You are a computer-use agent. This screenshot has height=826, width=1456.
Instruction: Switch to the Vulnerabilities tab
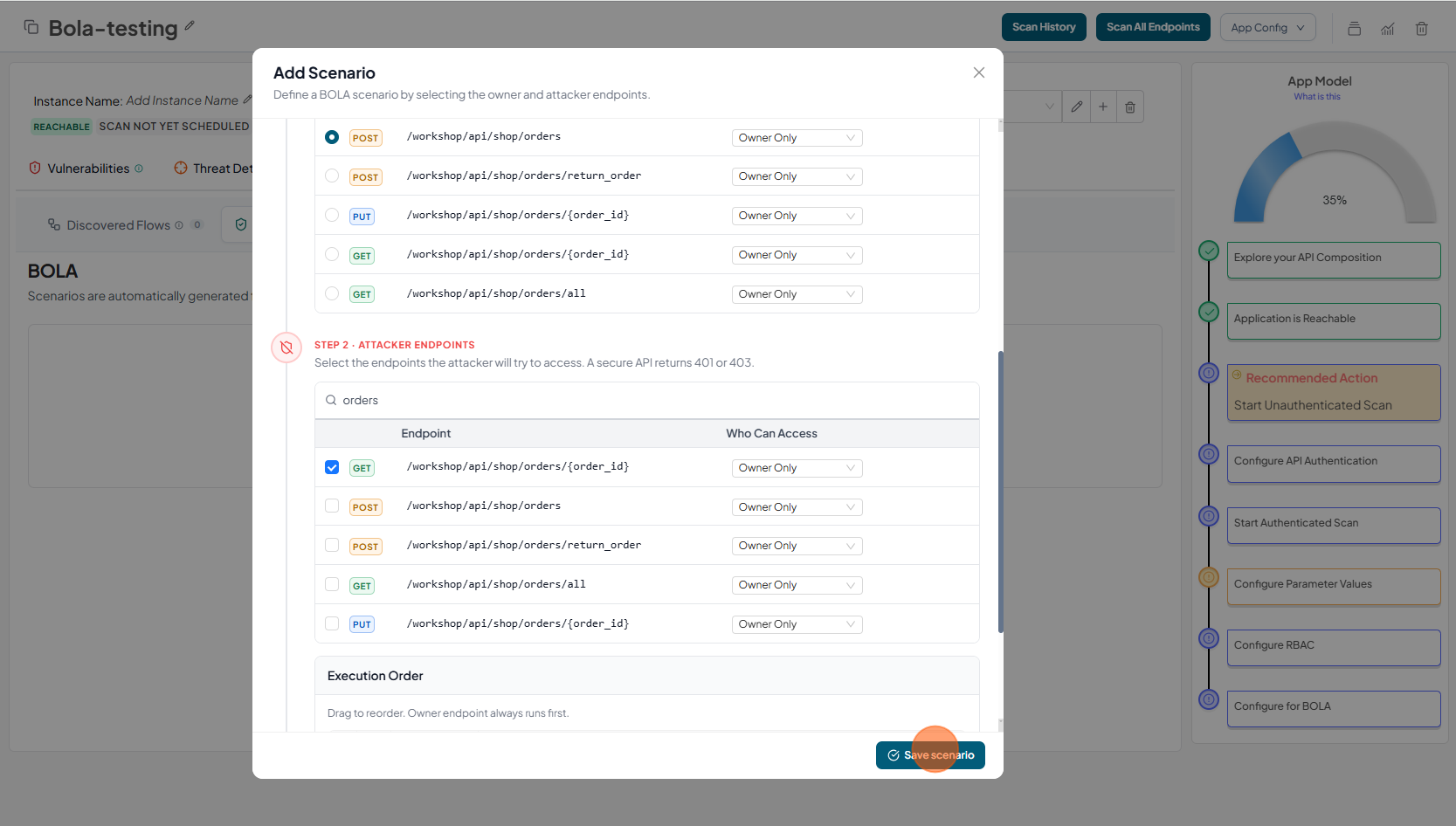click(x=87, y=169)
